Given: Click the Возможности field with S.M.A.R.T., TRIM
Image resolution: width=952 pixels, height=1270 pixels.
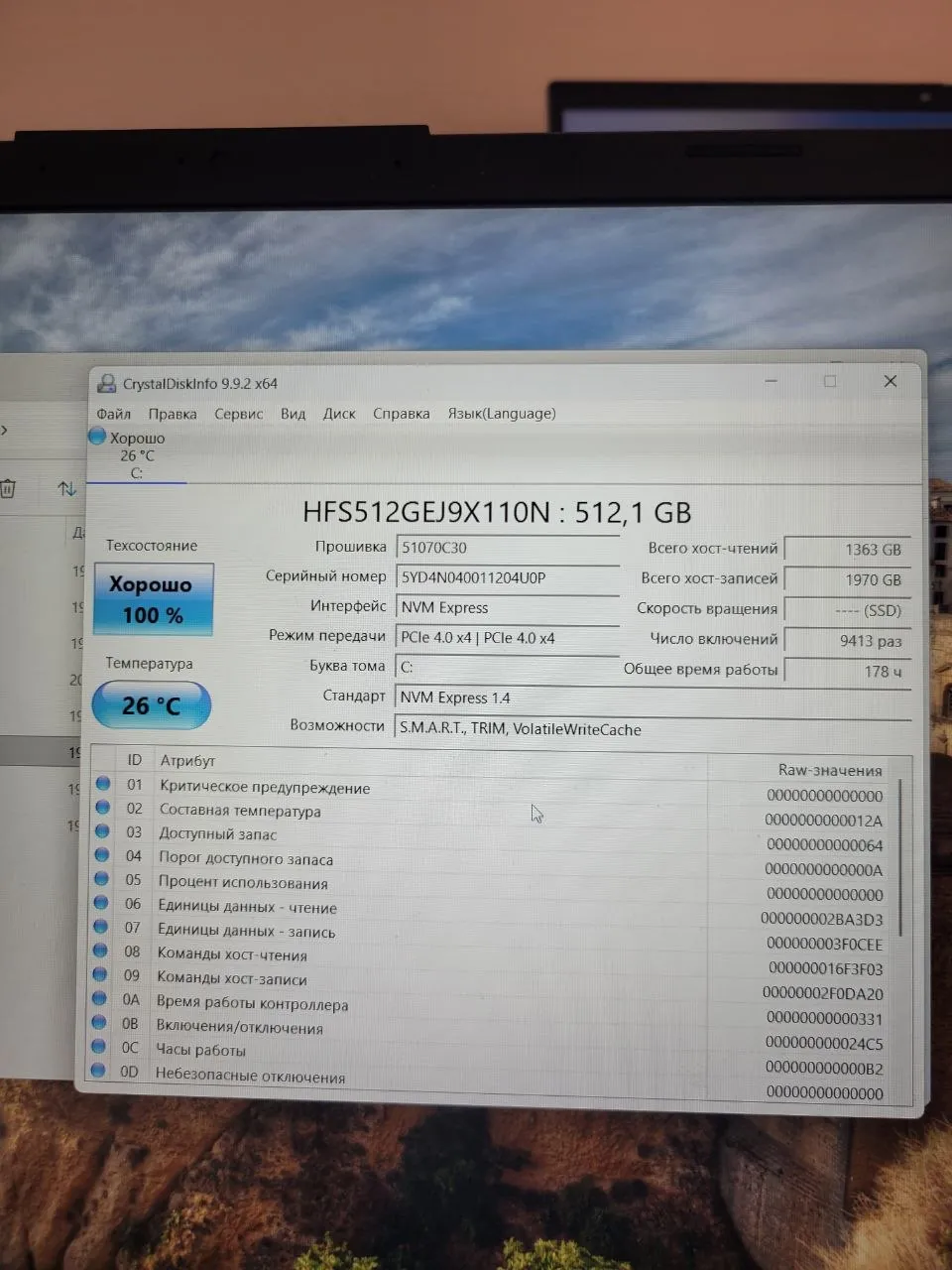Looking at the screenshot, I should (653, 729).
